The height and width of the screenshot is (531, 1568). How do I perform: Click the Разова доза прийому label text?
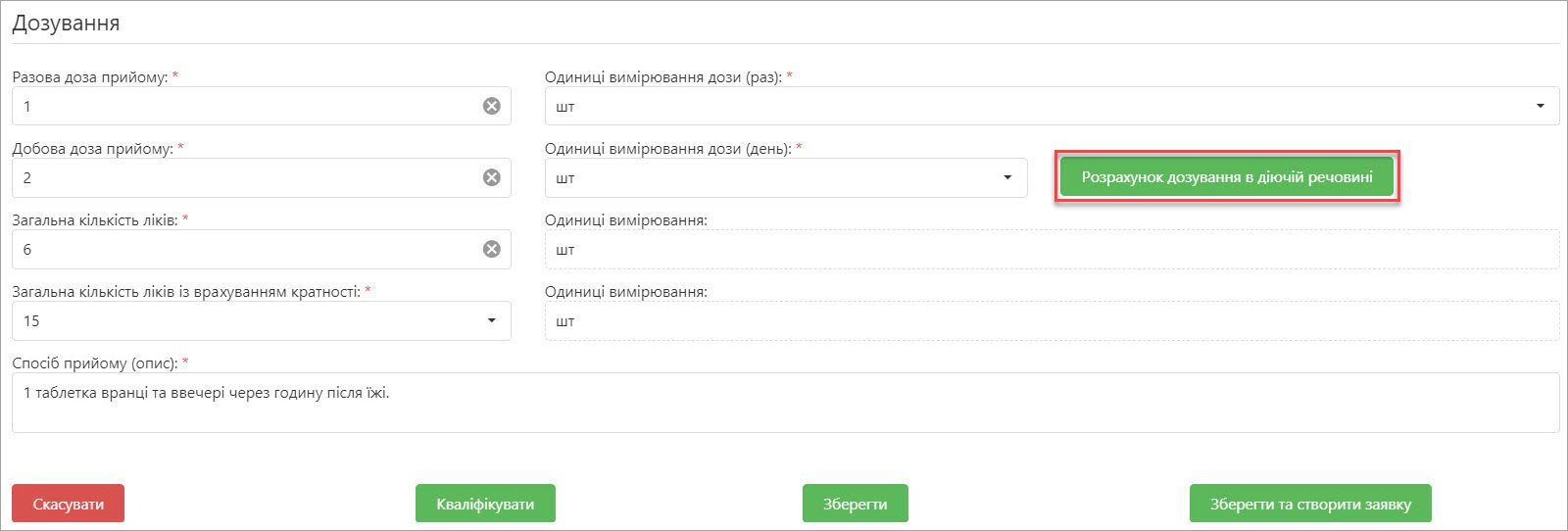click(89, 76)
